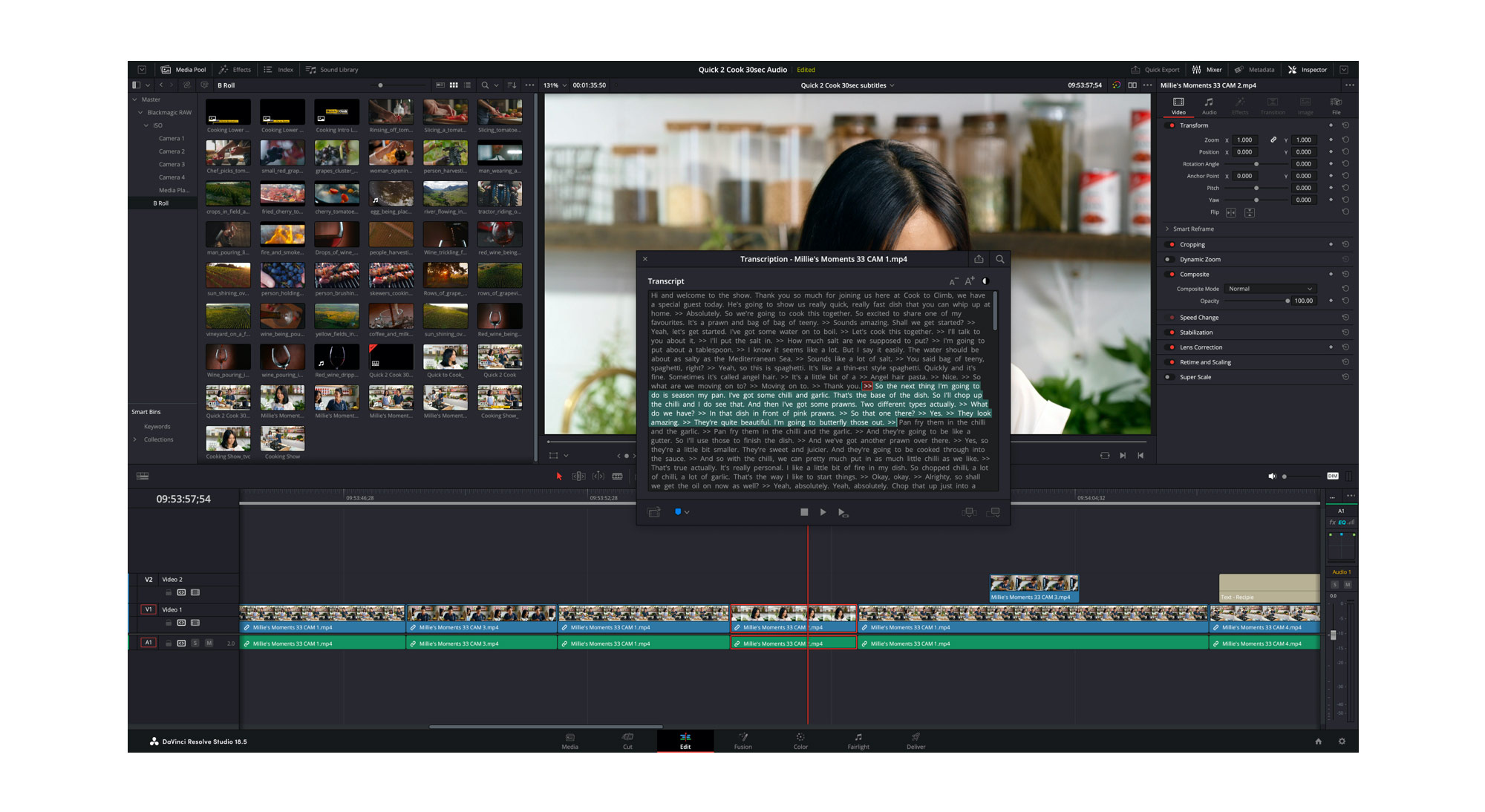Export the transcript using share icon
The width and height of the screenshot is (1485, 812).
coord(979,259)
